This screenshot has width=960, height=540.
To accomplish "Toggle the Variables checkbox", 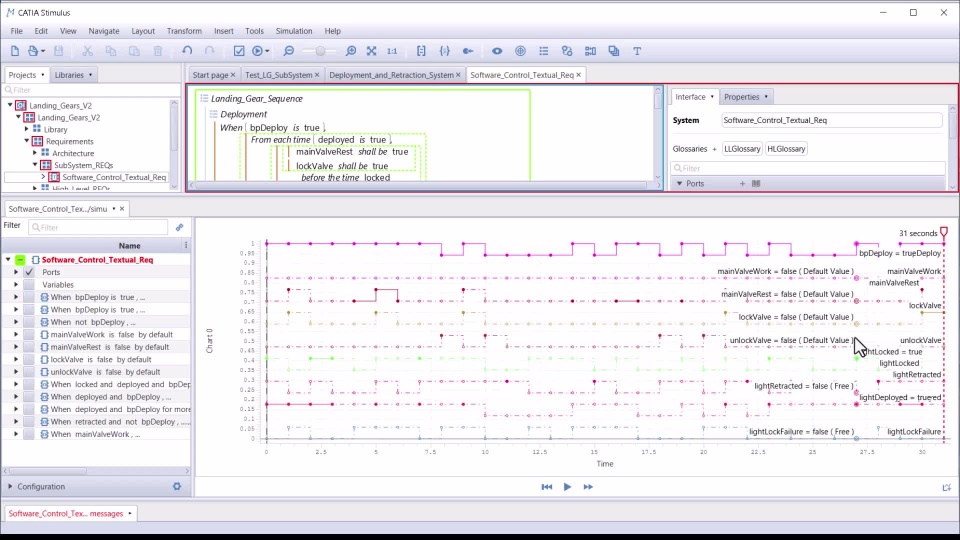I will [29, 285].
